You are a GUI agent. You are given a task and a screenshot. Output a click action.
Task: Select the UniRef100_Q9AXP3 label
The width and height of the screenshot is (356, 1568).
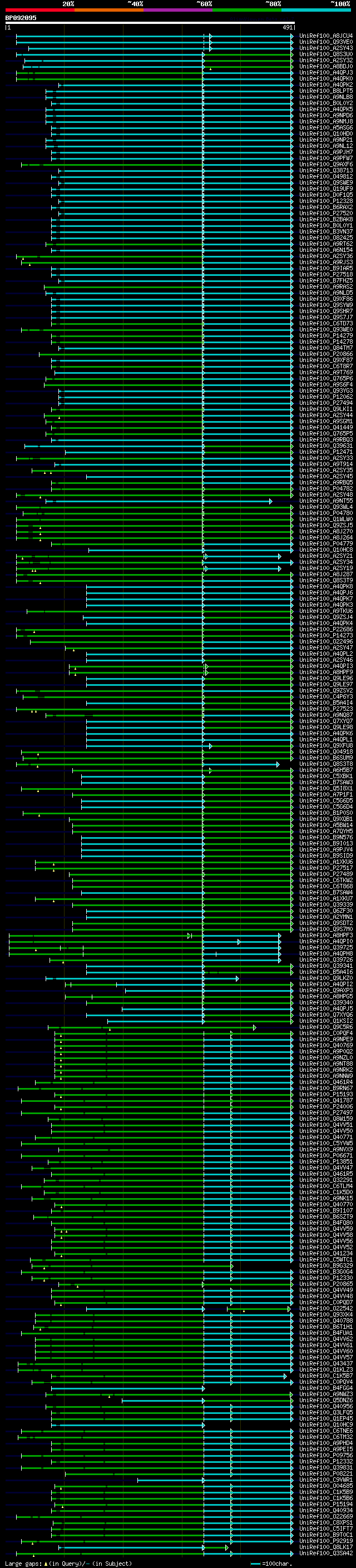click(326, 990)
